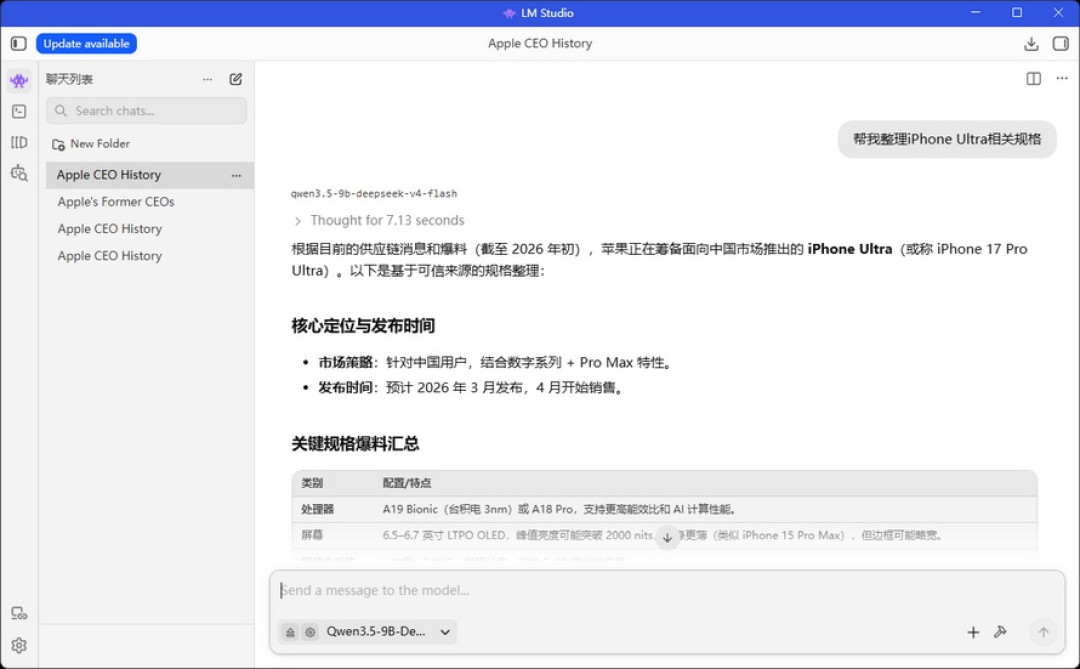Open the Developer terminal icon

point(19,111)
